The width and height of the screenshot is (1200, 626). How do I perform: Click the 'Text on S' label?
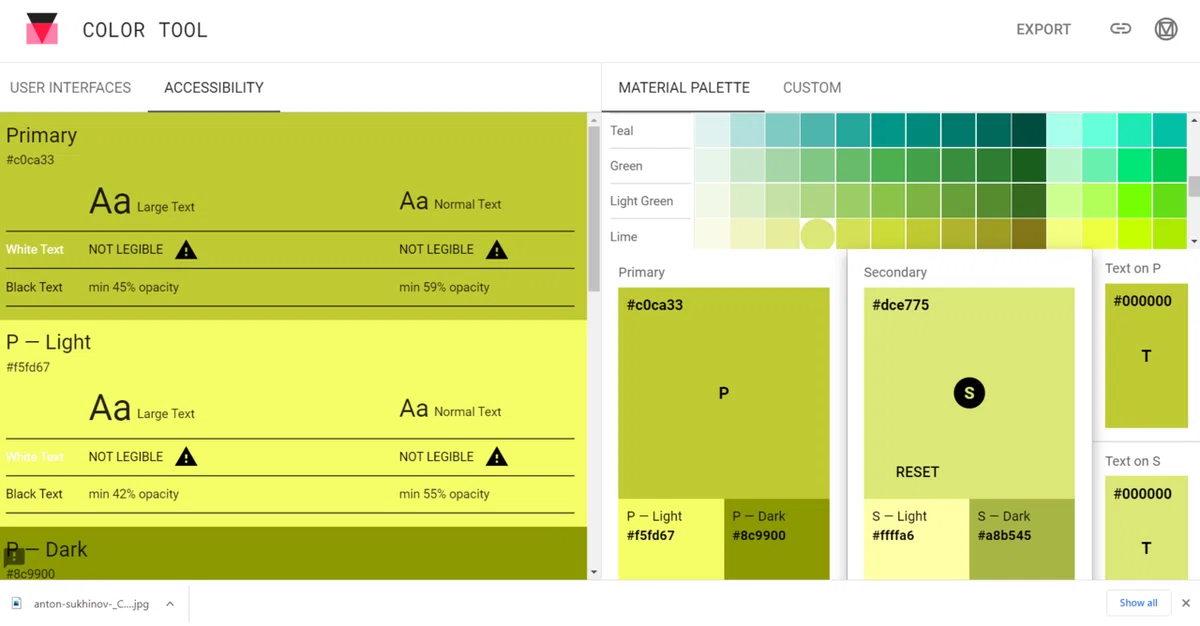[x=1133, y=461]
